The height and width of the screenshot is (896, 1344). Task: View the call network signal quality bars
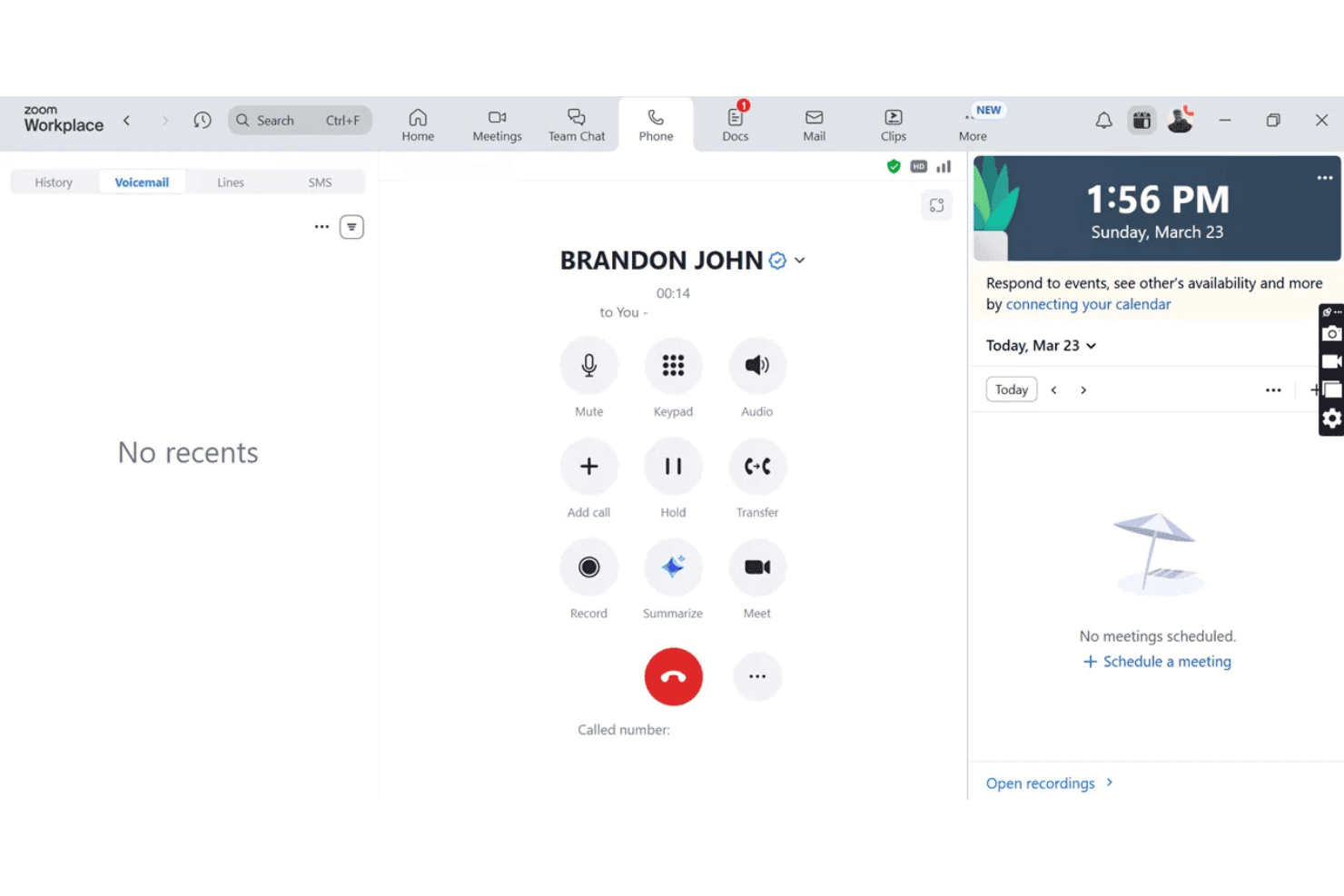(x=944, y=166)
